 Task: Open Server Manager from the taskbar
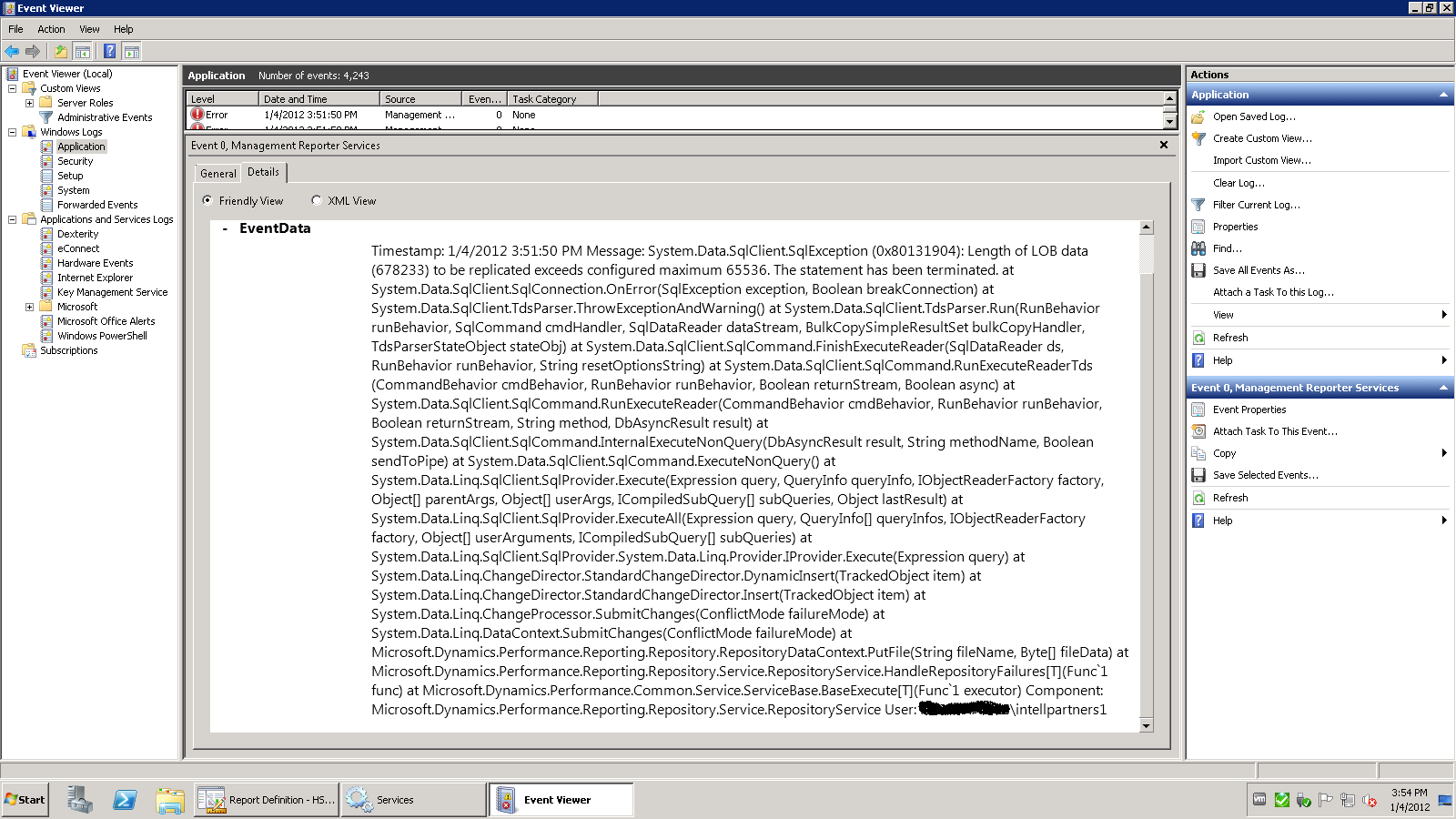(80, 800)
